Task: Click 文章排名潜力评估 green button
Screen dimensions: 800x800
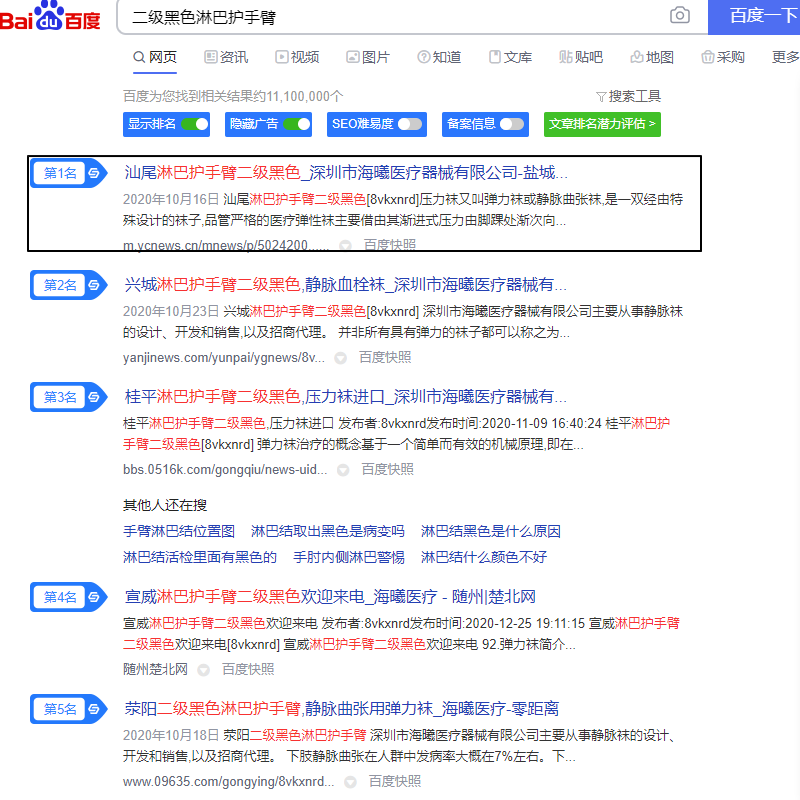Action: tap(602, 124)
